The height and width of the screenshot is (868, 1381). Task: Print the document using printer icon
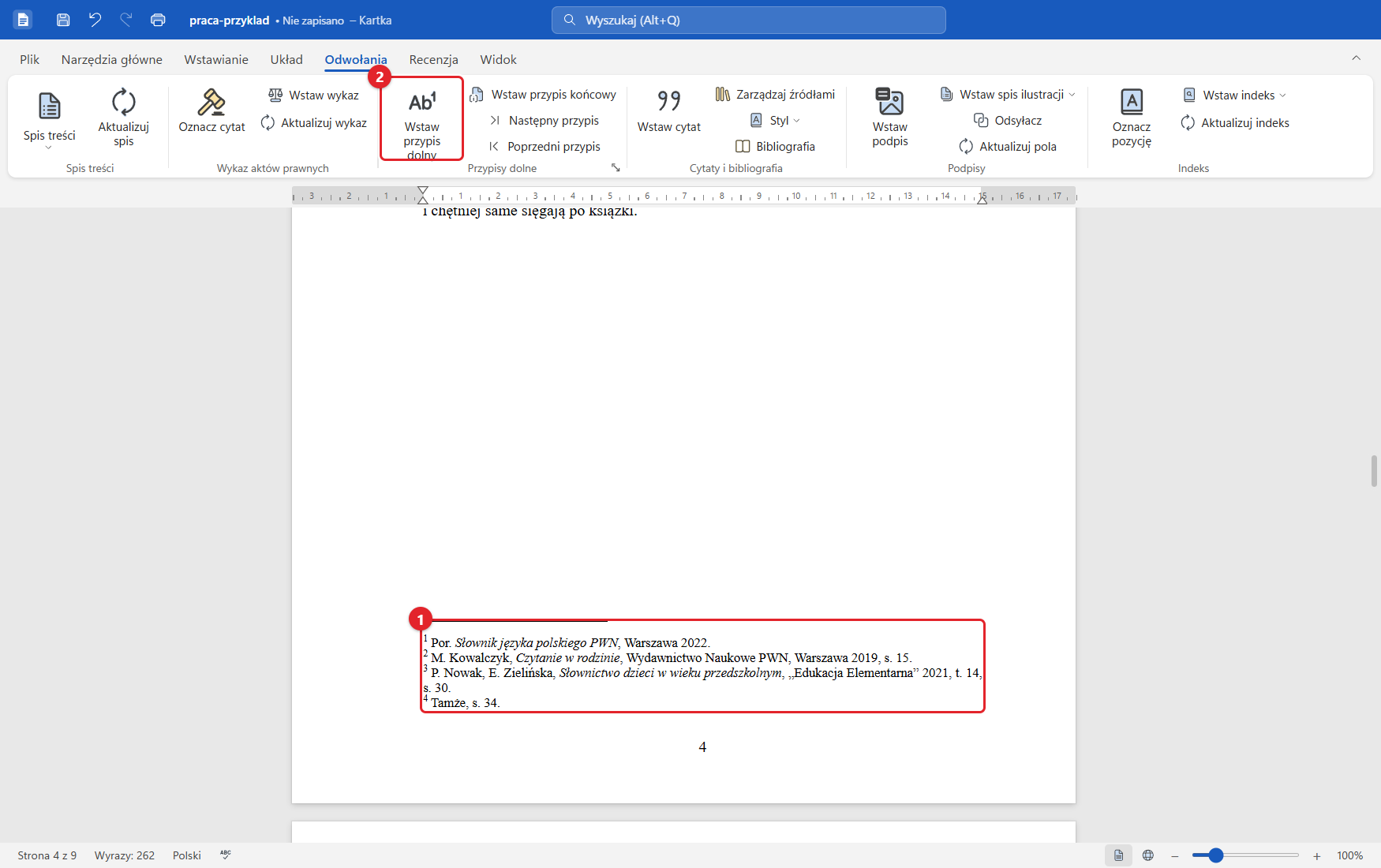pyautogui.click(x=158, y=20)
